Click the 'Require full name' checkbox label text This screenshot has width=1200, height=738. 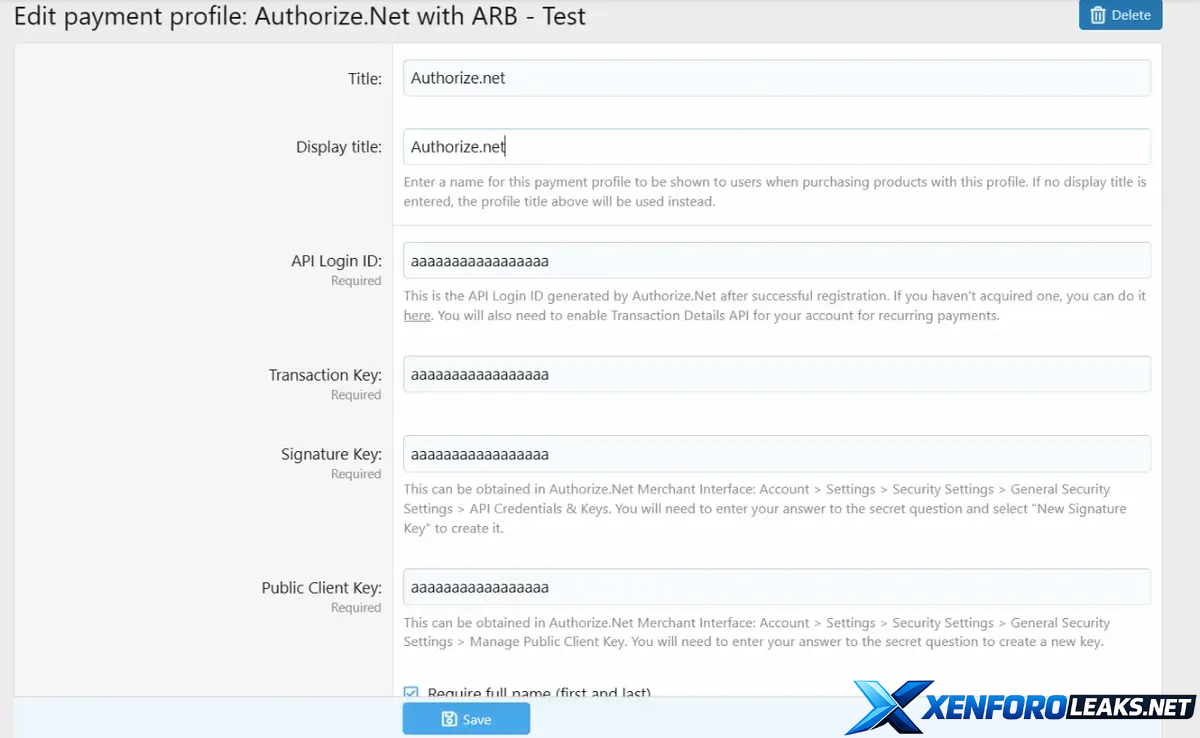[538, 692]
